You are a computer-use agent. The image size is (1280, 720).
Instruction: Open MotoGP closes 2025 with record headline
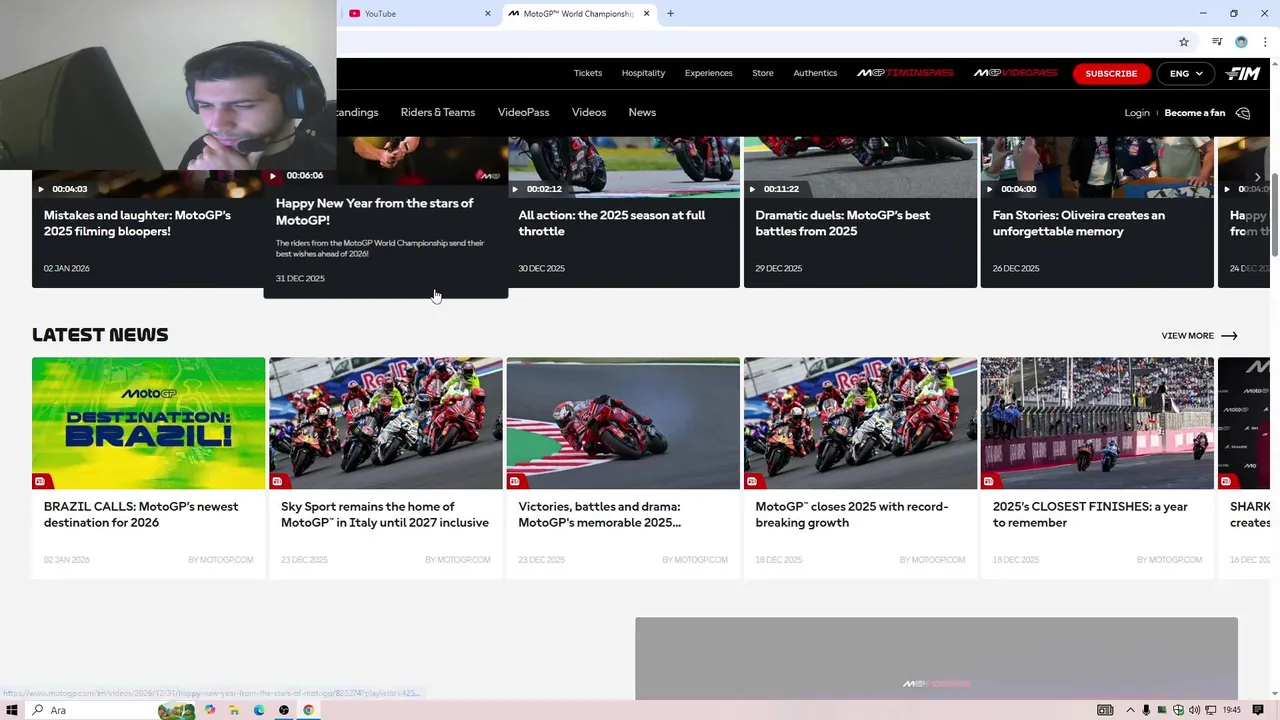pos(852,515)
